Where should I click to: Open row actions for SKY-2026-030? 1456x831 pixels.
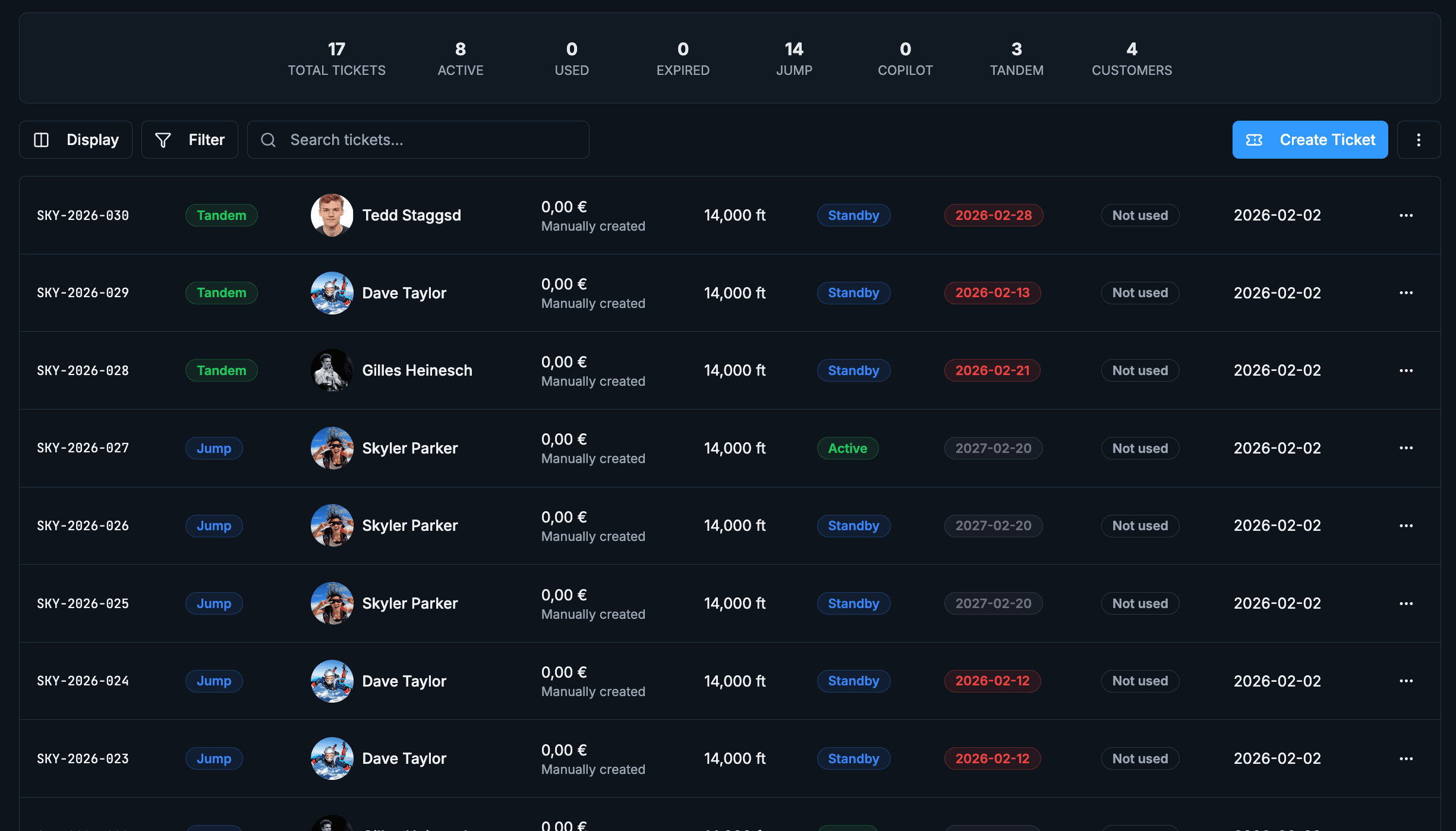click(x=1405, y=215)
